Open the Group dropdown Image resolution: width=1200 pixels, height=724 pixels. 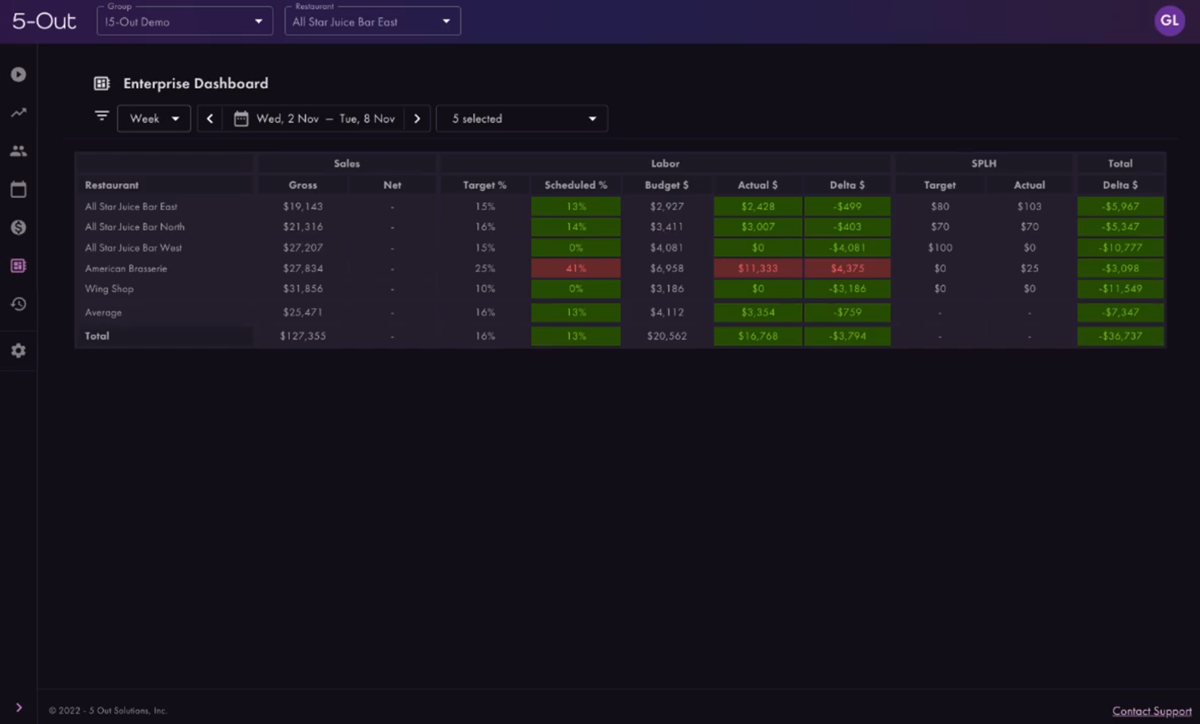point(185,21)
